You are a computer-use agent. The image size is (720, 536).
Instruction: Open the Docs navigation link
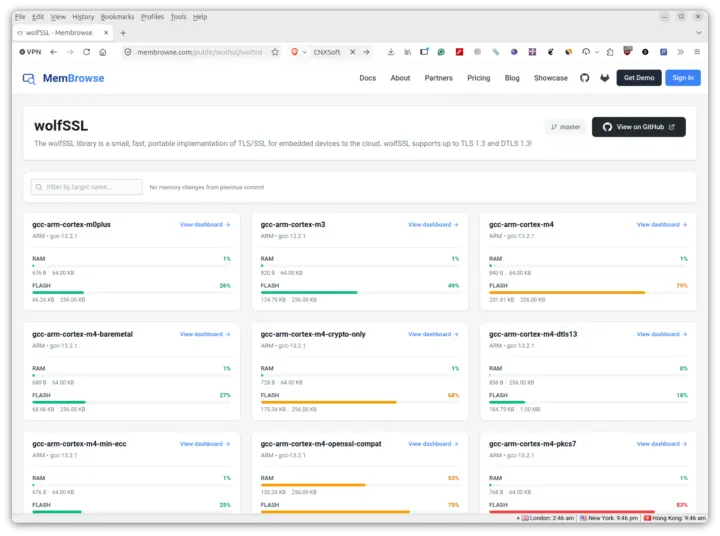368,78
